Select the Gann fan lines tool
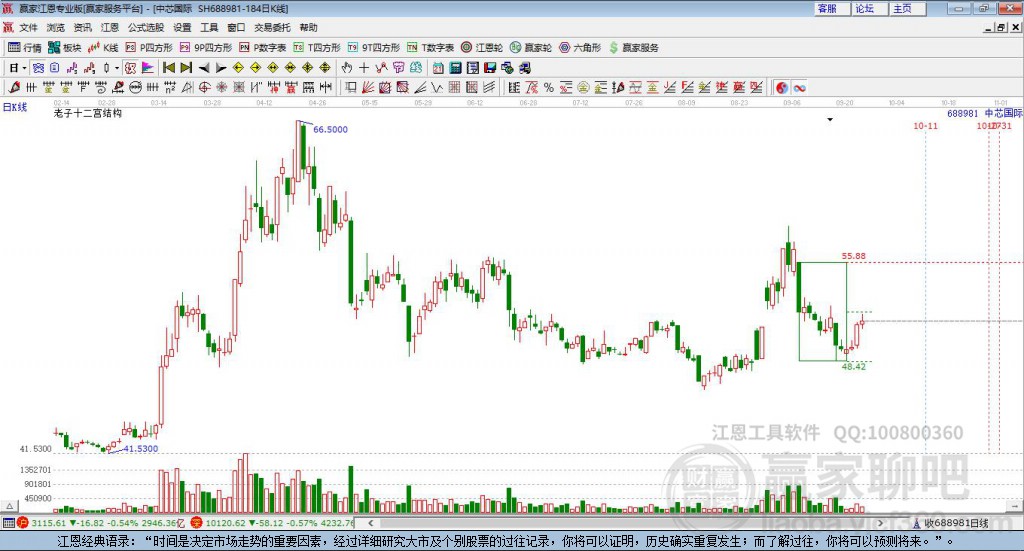The height and width of the screenshot is (551, 1024). (x=368, y=87)
